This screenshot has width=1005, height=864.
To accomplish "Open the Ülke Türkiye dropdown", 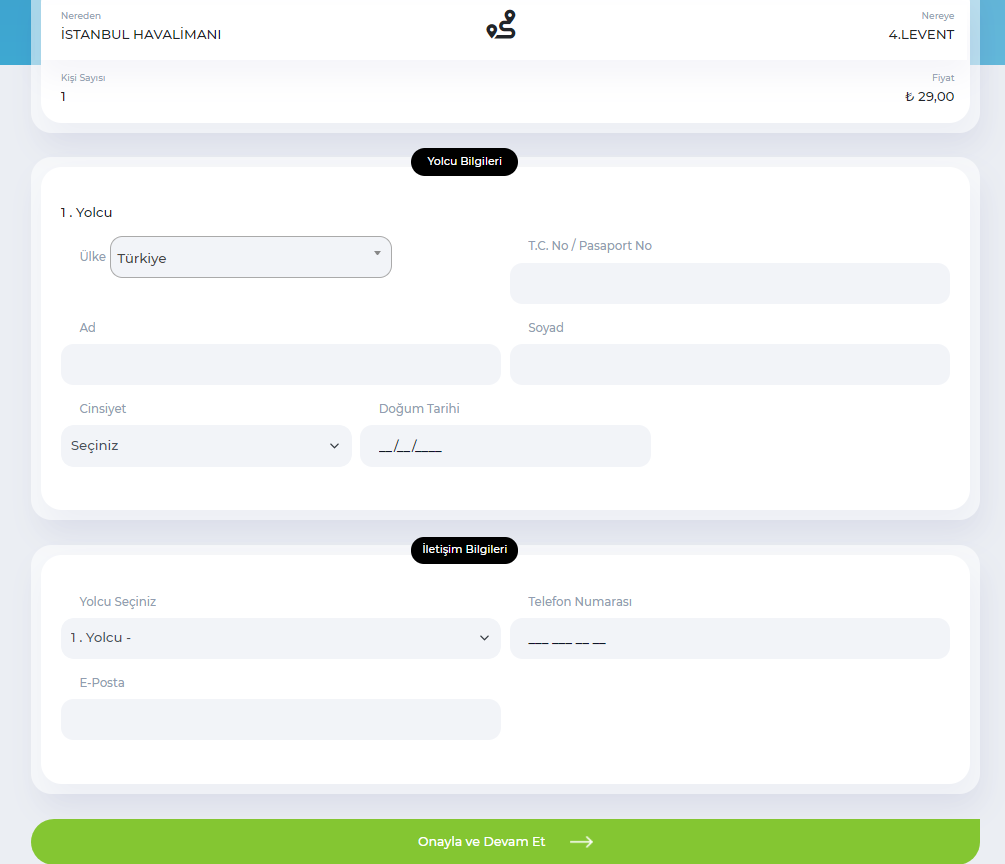I will 251,257.
